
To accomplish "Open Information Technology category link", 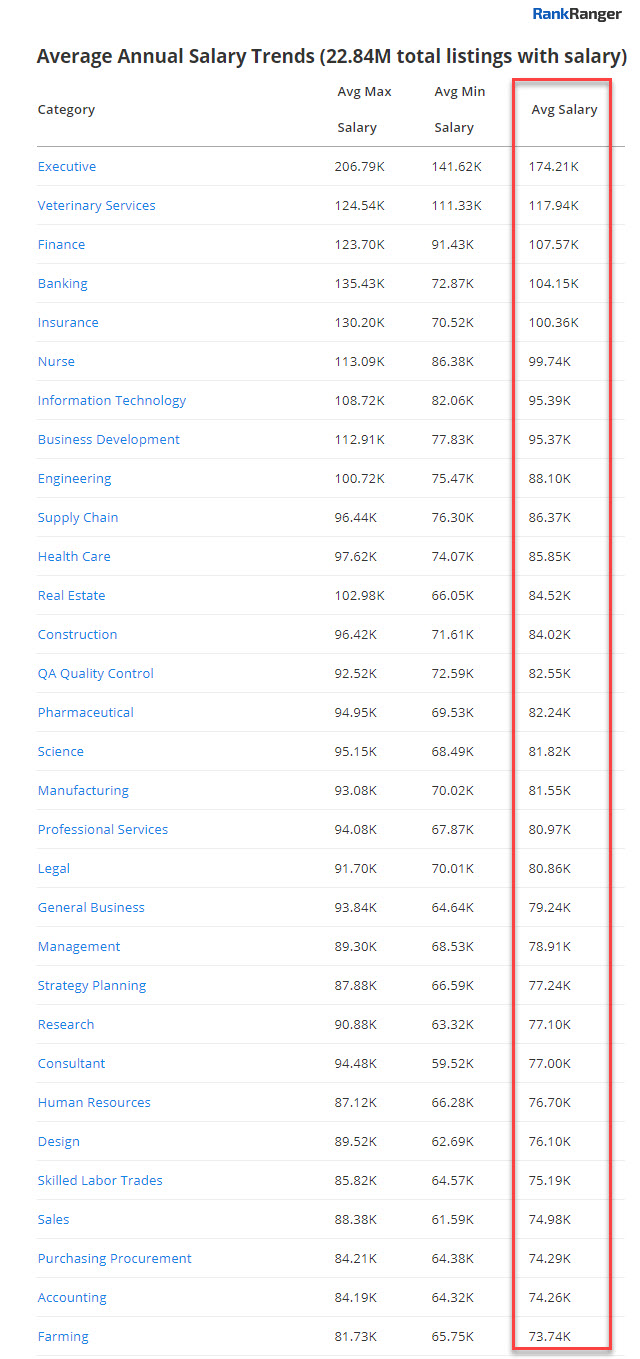I will (112, 401).
